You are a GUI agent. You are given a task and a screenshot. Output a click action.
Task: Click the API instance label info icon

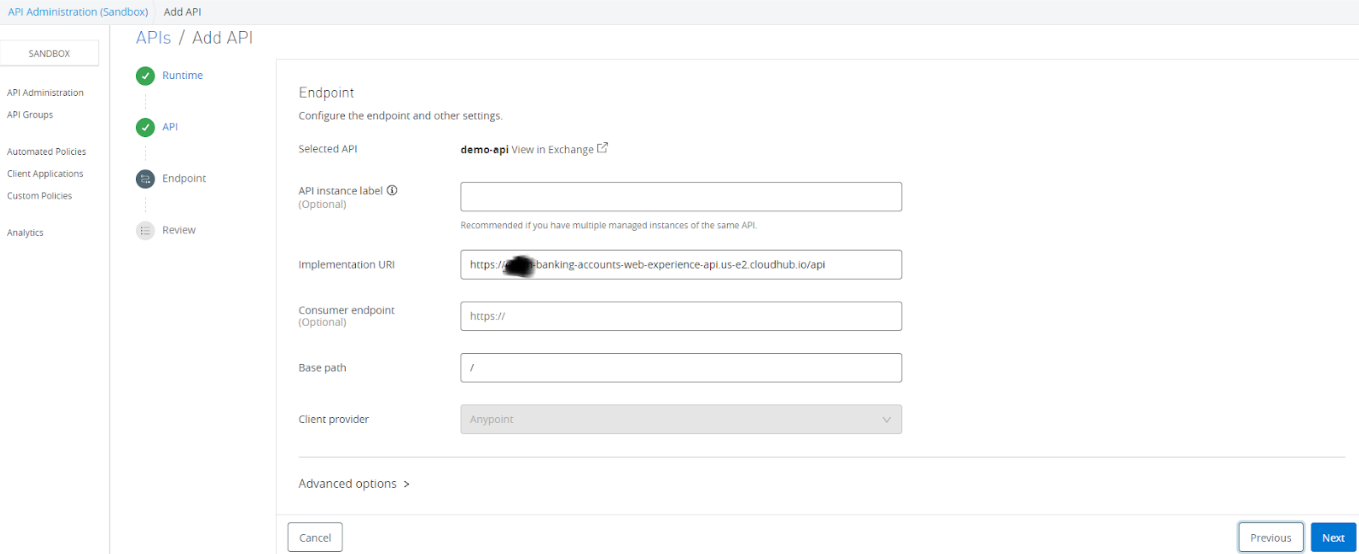pyautogui.click(x=392, y=190)
